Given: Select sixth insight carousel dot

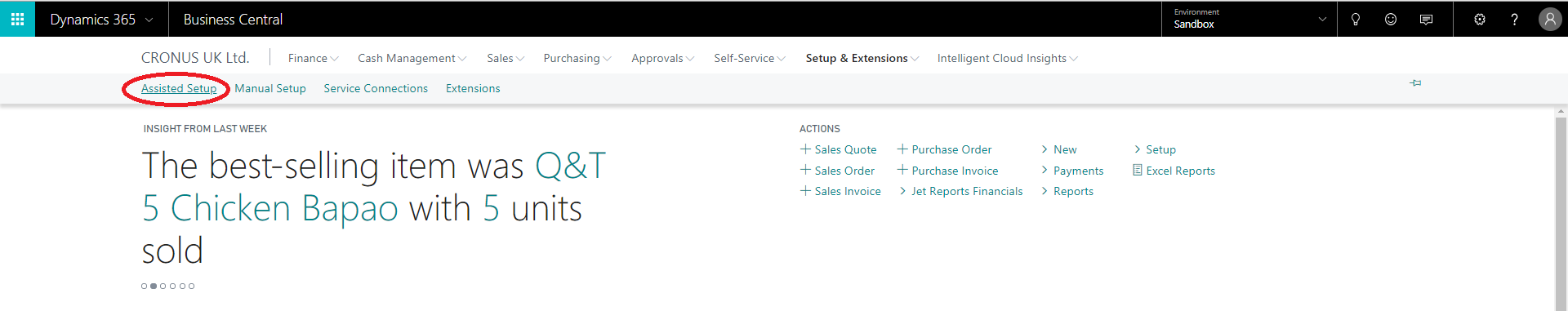Looking at the screenshot, I should point(192,286).
